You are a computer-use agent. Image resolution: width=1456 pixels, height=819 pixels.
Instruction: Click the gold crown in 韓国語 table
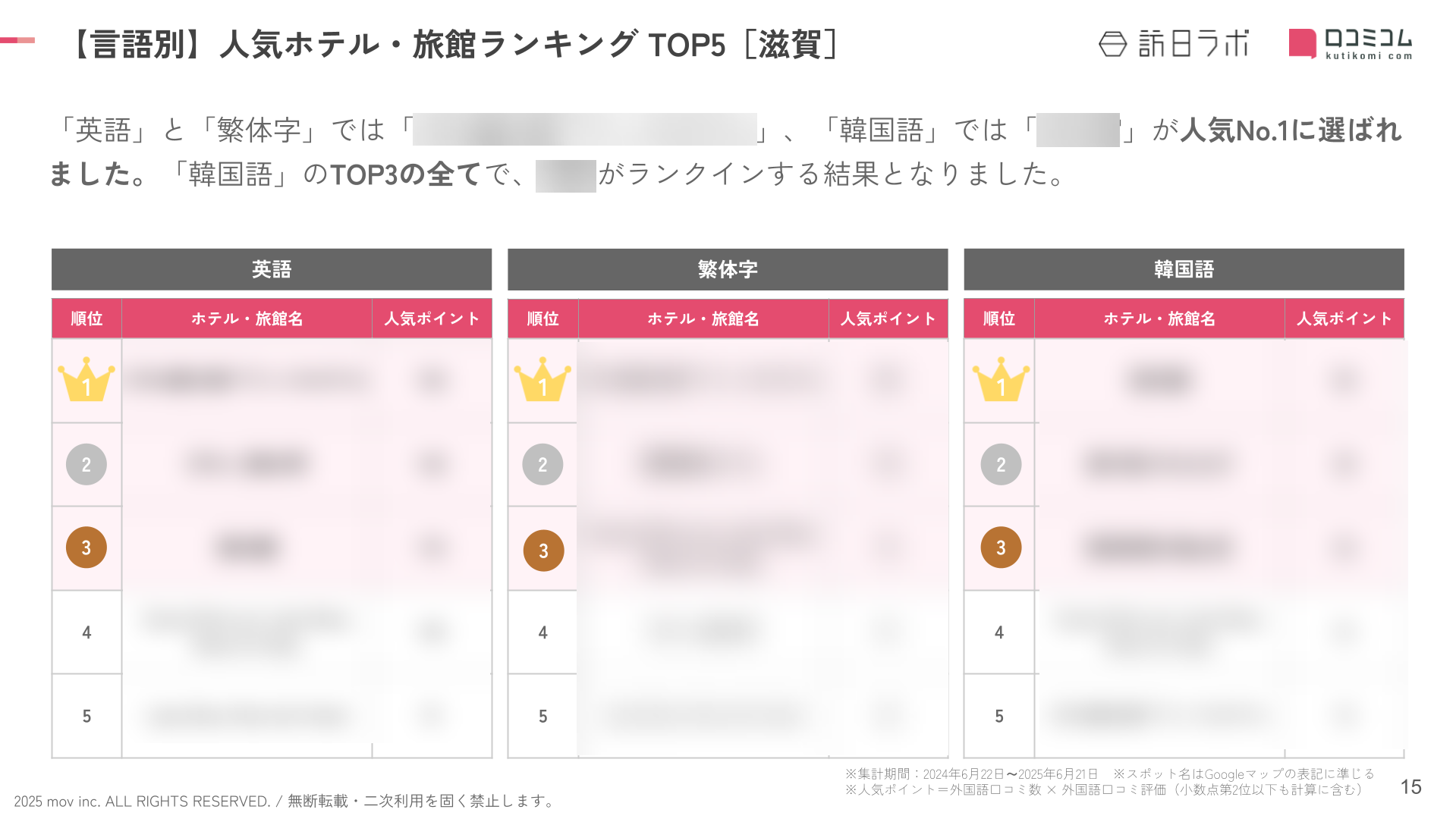coord(1001,379)
